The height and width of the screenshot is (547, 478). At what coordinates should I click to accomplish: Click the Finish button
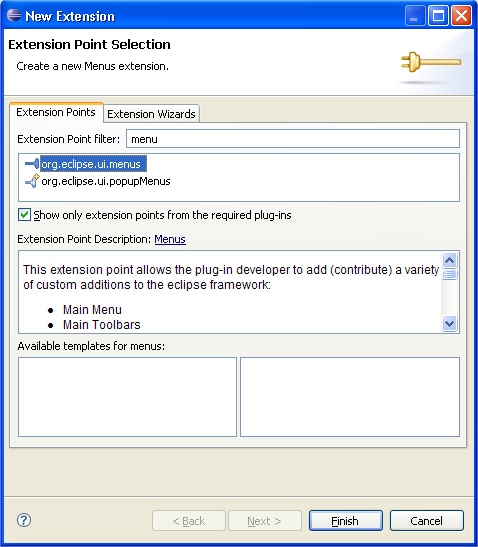click(345, 521)
